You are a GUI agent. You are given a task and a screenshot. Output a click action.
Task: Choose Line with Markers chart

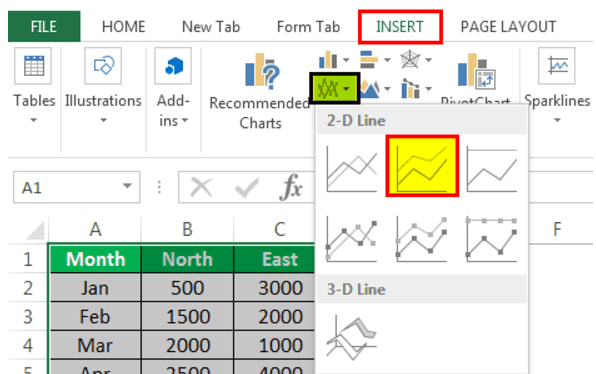tap(352, 239)
